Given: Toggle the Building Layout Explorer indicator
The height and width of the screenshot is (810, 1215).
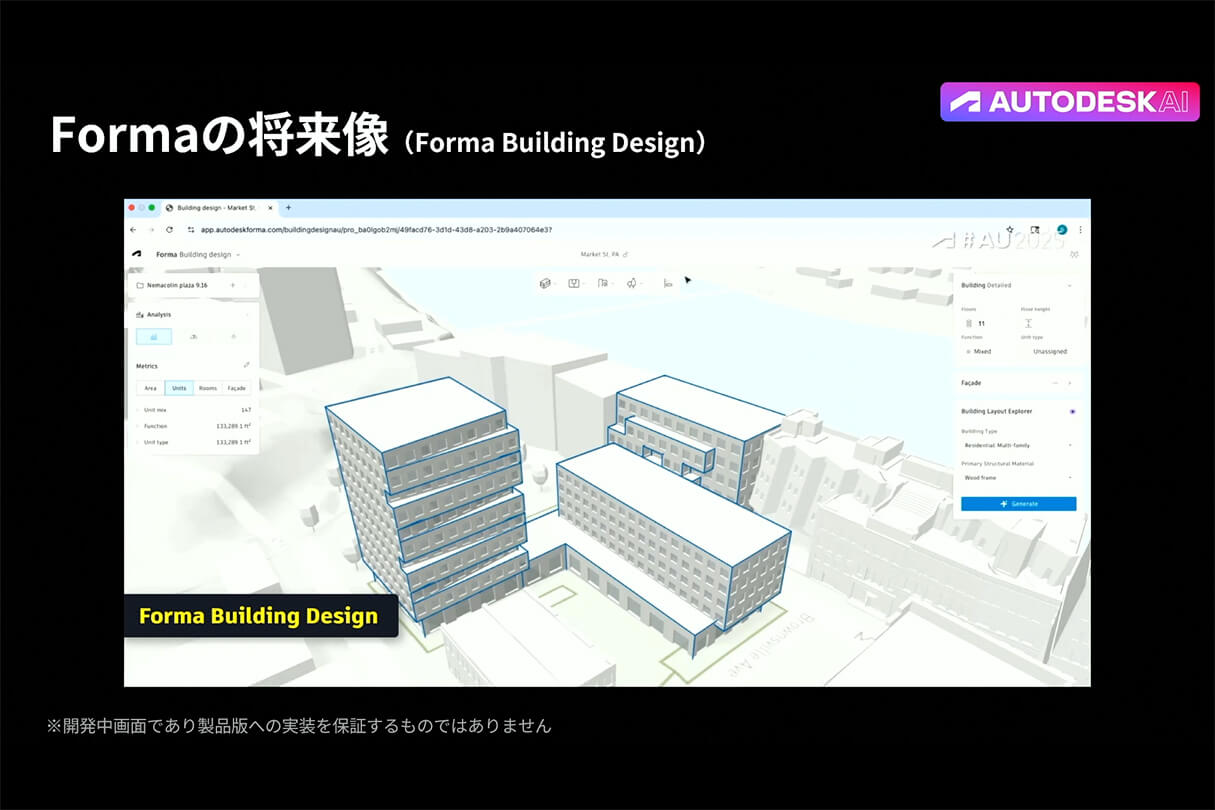Looking at the screenshot, I should [1072, 411].
